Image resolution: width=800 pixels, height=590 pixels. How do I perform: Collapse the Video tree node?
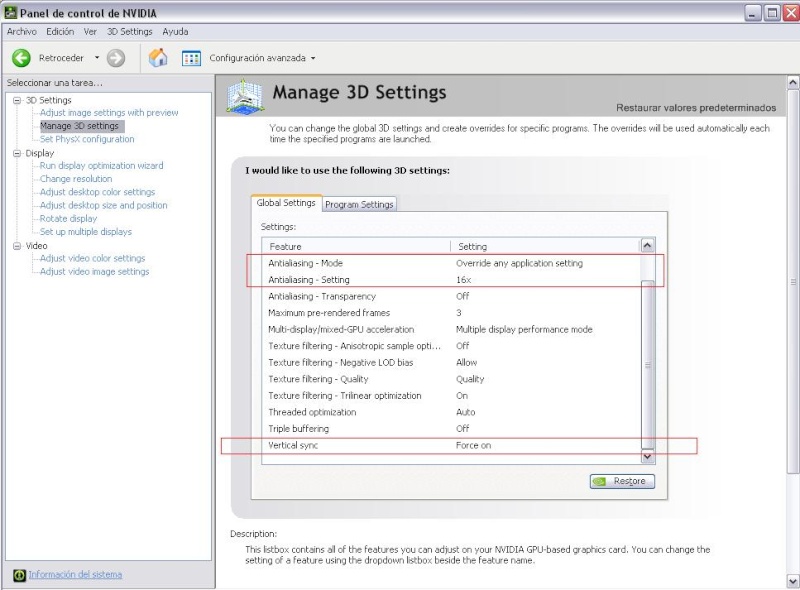[17, 246]
